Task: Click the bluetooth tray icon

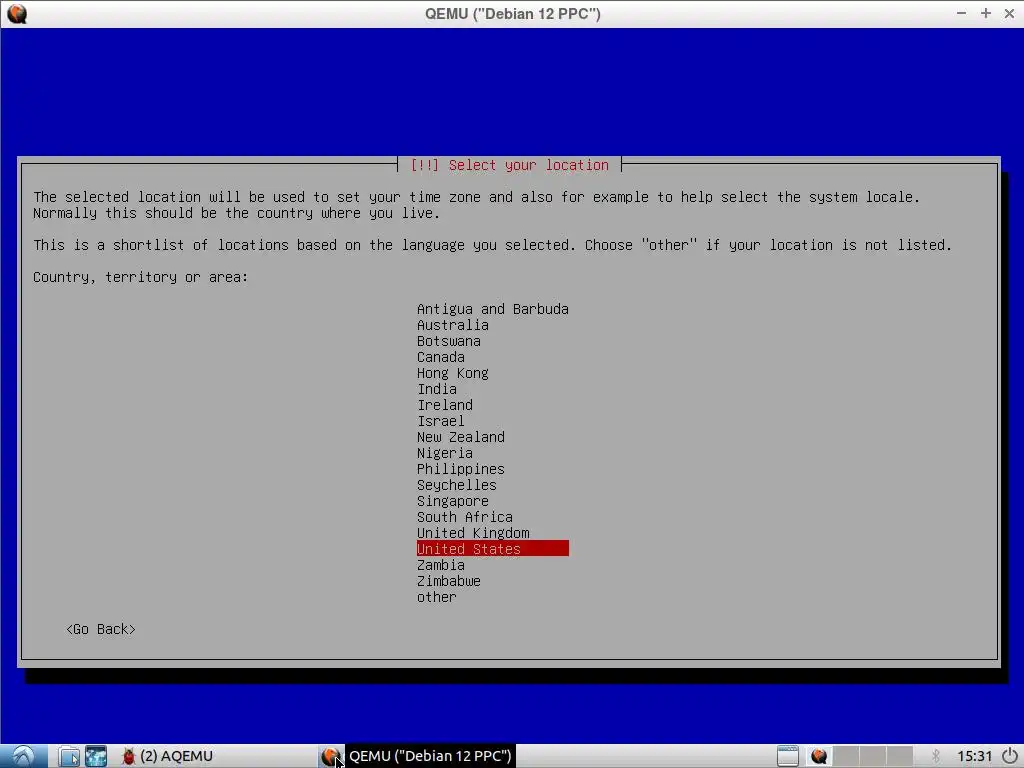Action: (x=936, y=756)
